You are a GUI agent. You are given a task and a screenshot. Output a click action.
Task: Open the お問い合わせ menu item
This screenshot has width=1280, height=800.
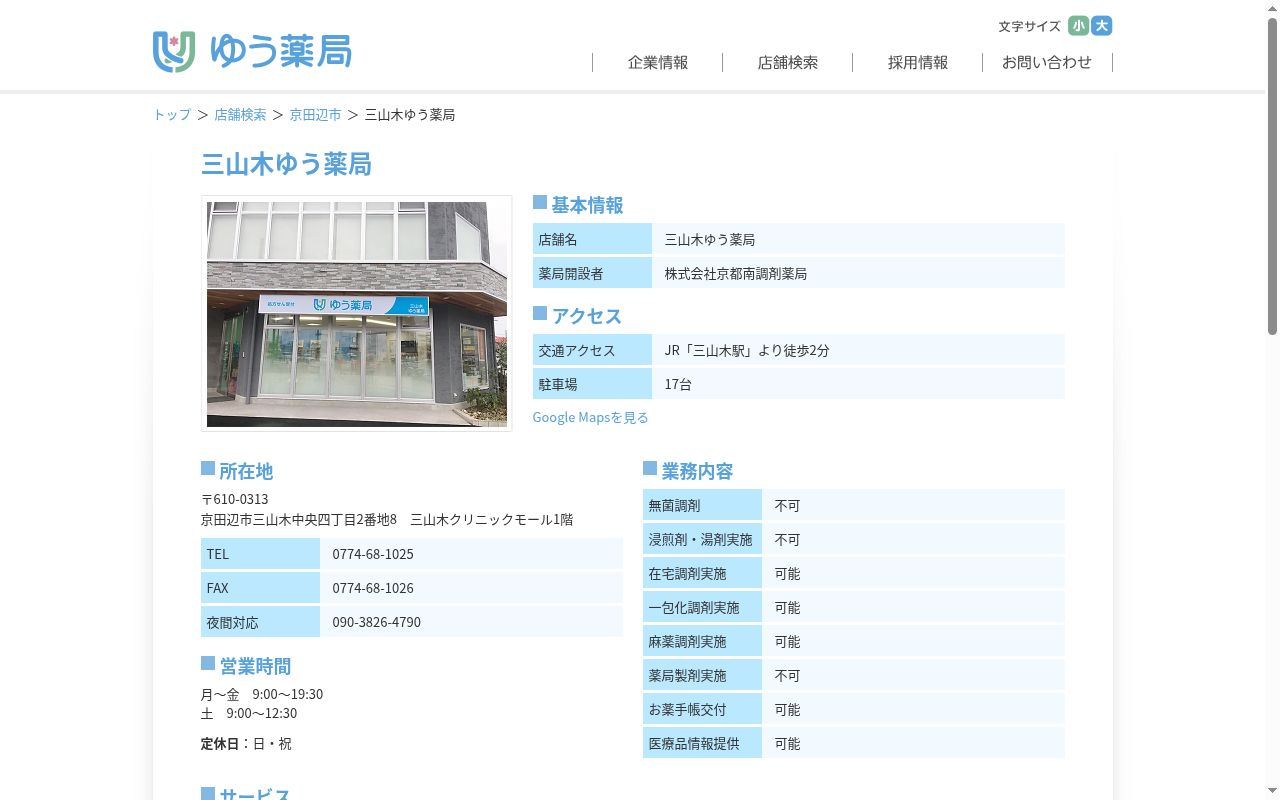click(x=1047, y=62)
